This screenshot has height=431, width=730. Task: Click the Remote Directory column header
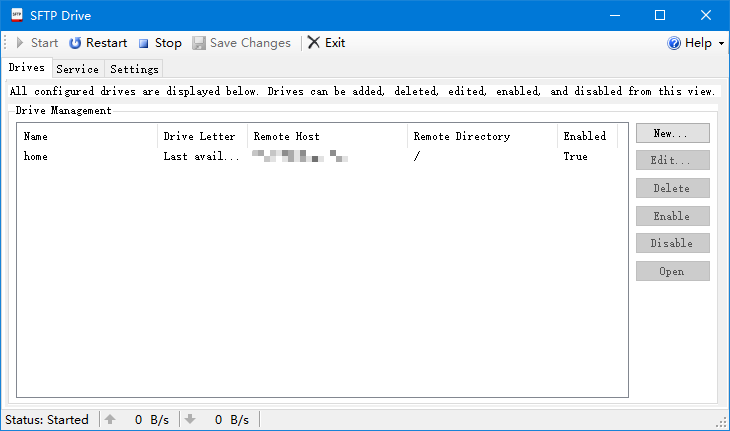click(x=481, y=136)
